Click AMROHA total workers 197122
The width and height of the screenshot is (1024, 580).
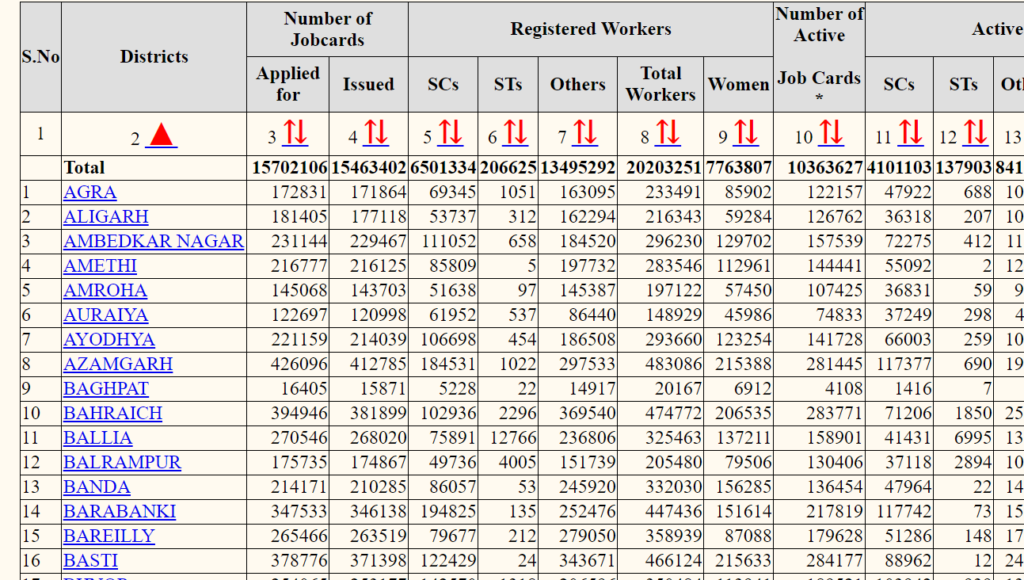(673, 291)
